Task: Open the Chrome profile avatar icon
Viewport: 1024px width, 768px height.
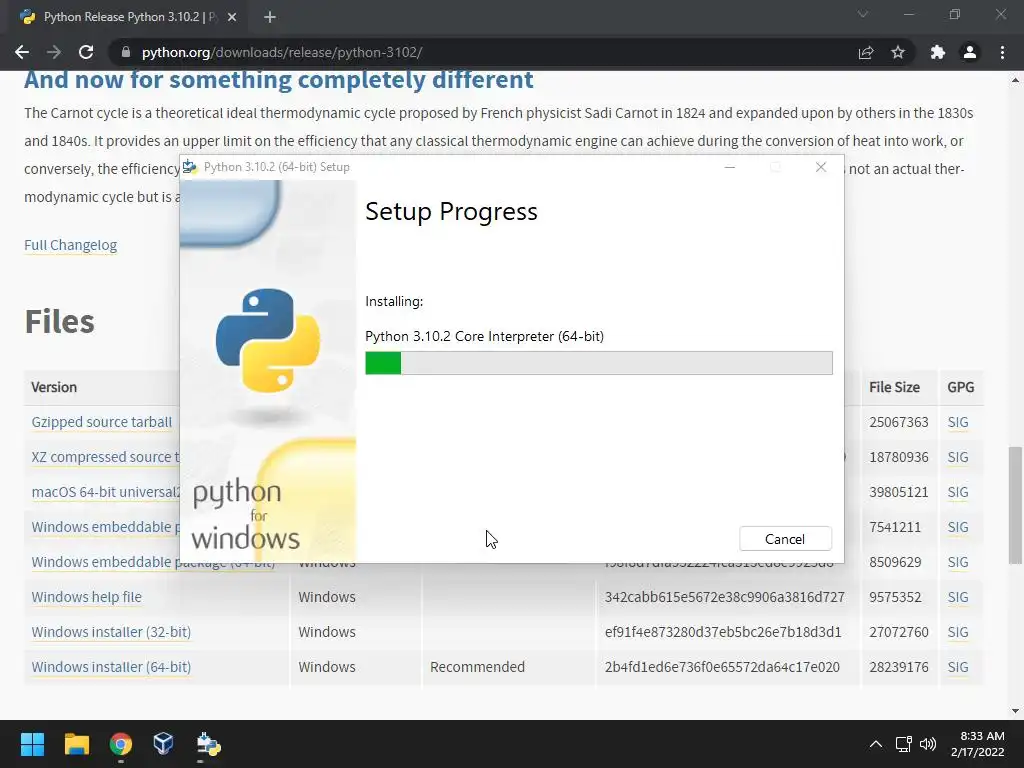Action: tap(970, 52)
